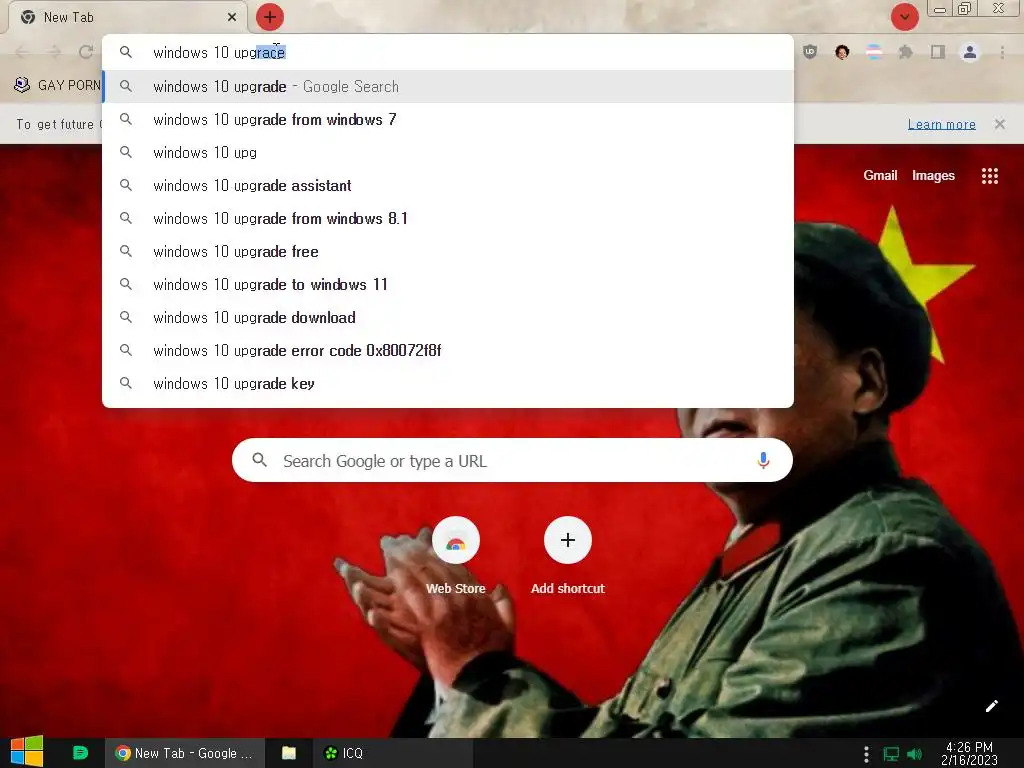Click the network monitor tray icon
This screenshot has height=768, width=1024.
click(891, 754)
